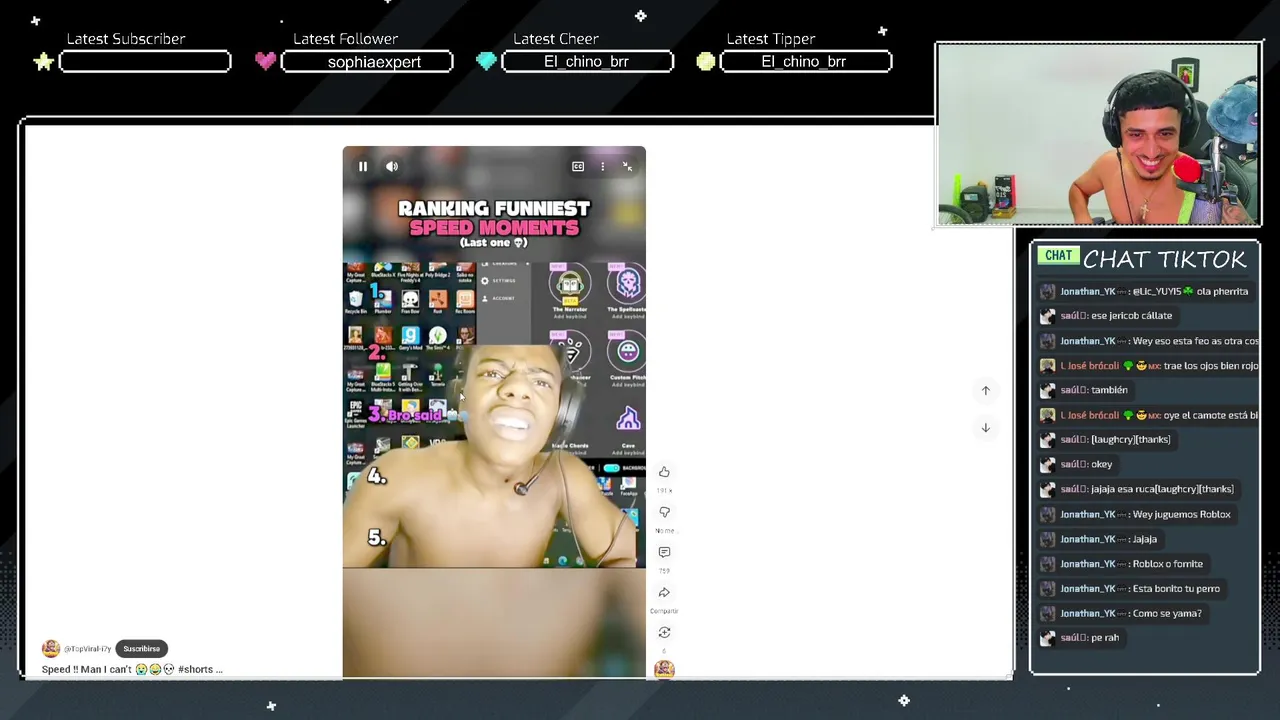Click the yellow coin icon beside Latest Tipper

tap(706, 61)
